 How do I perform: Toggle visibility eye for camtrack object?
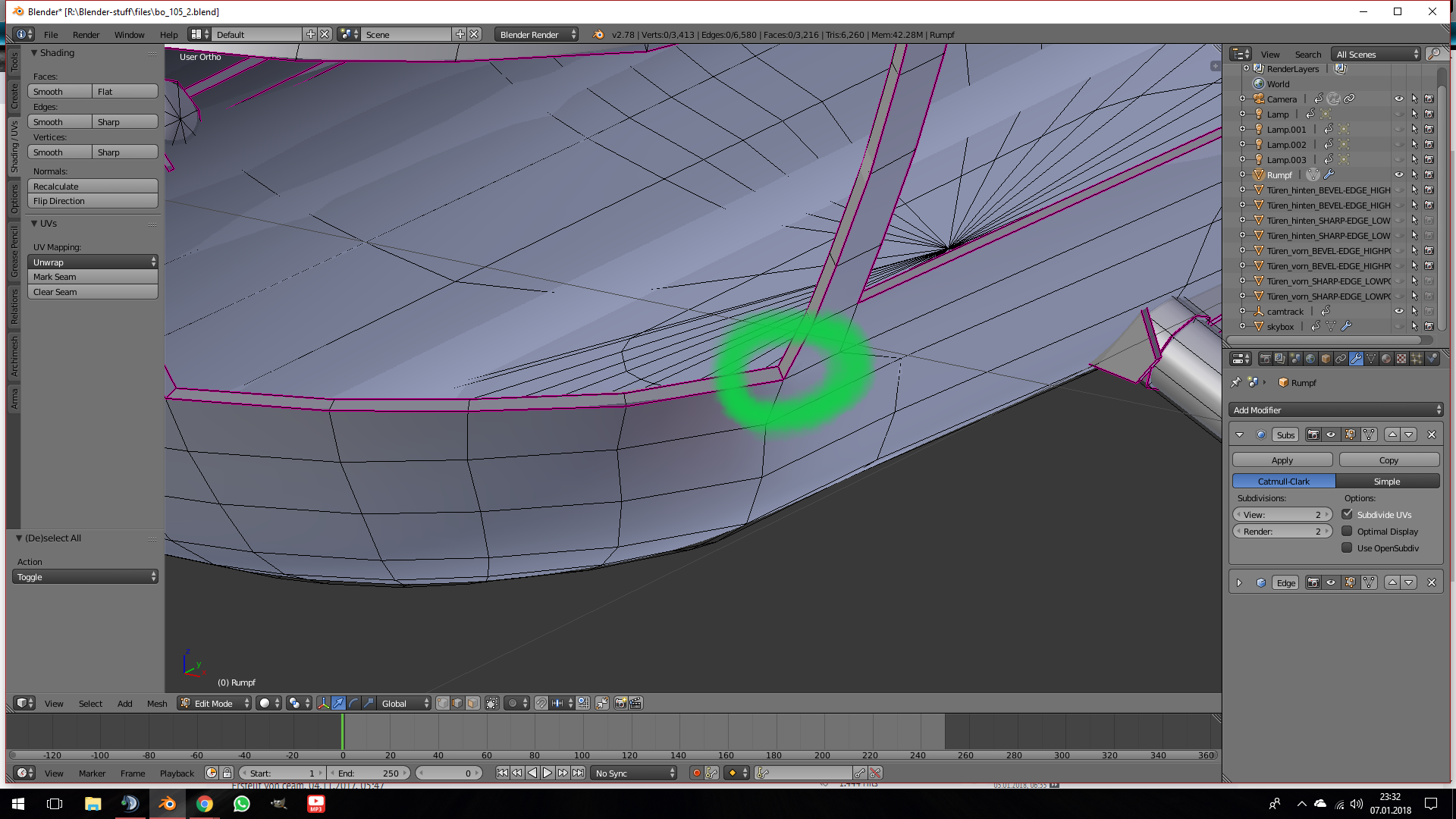pyautogui.click(x=1398, y=312)
